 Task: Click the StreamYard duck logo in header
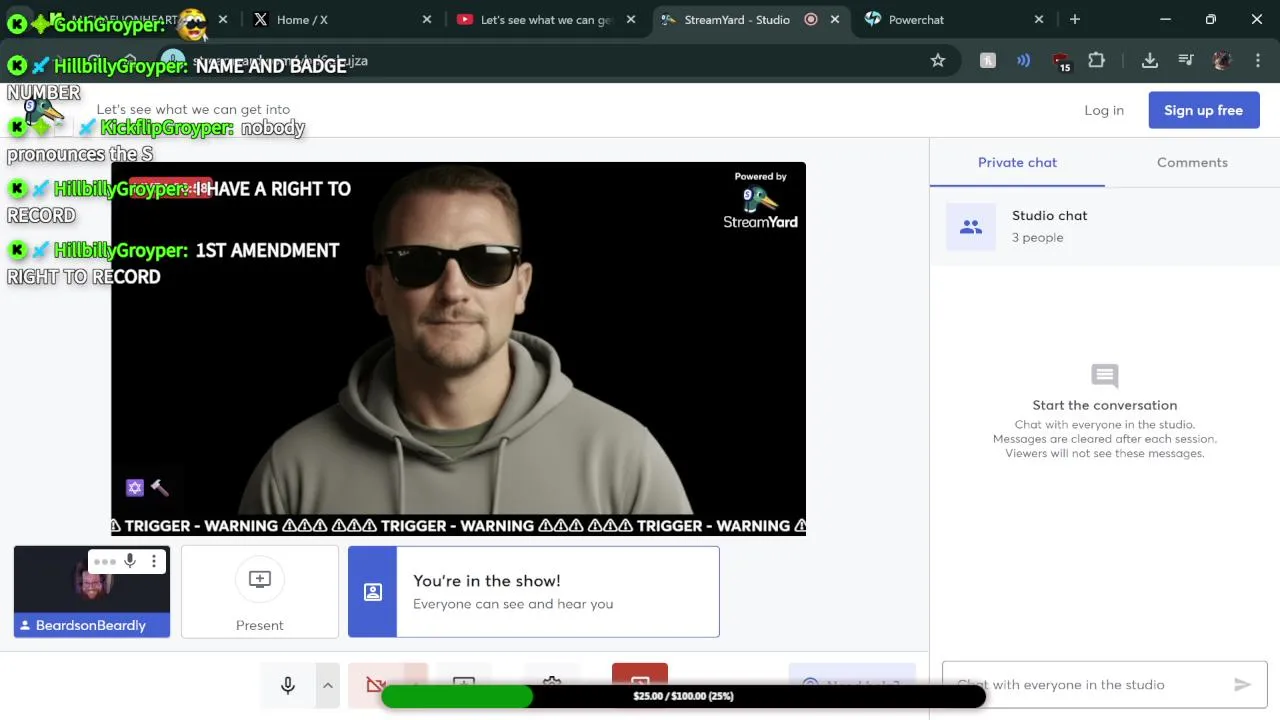click(43, 112)
